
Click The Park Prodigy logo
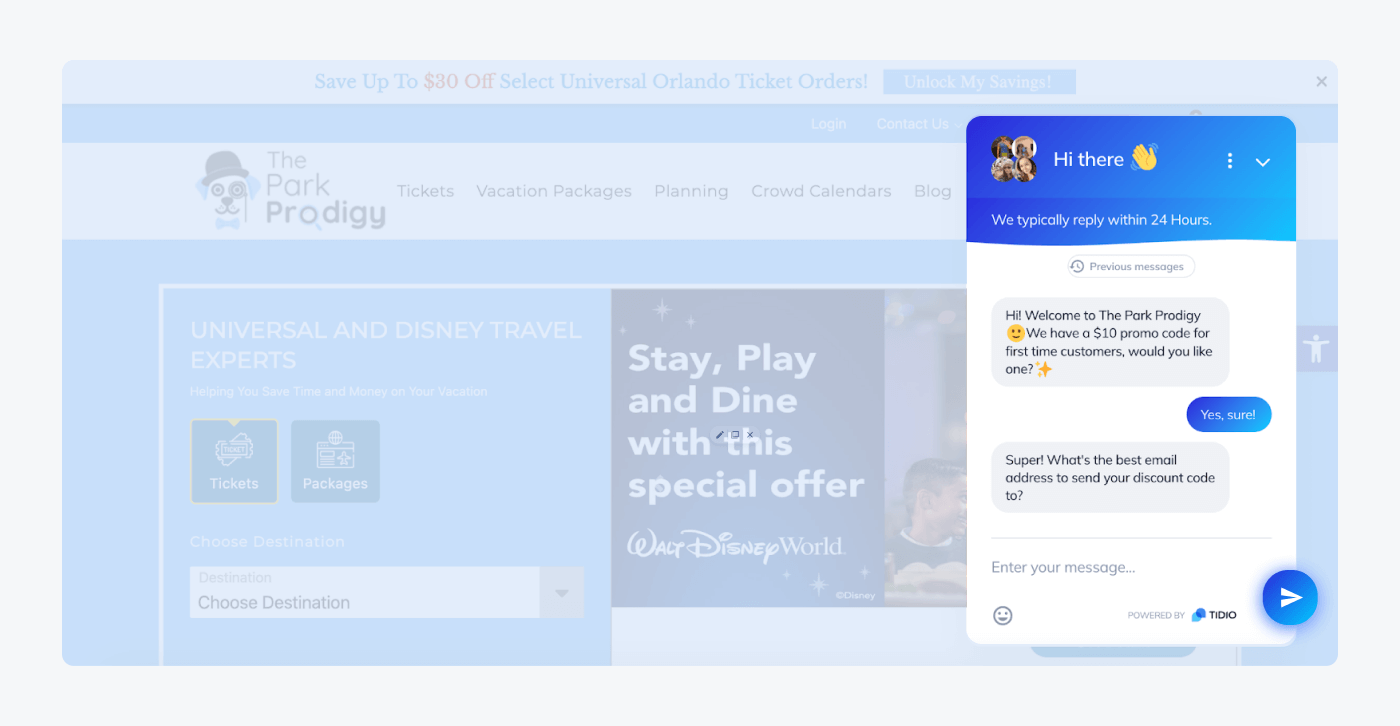(x=291, y=190)
